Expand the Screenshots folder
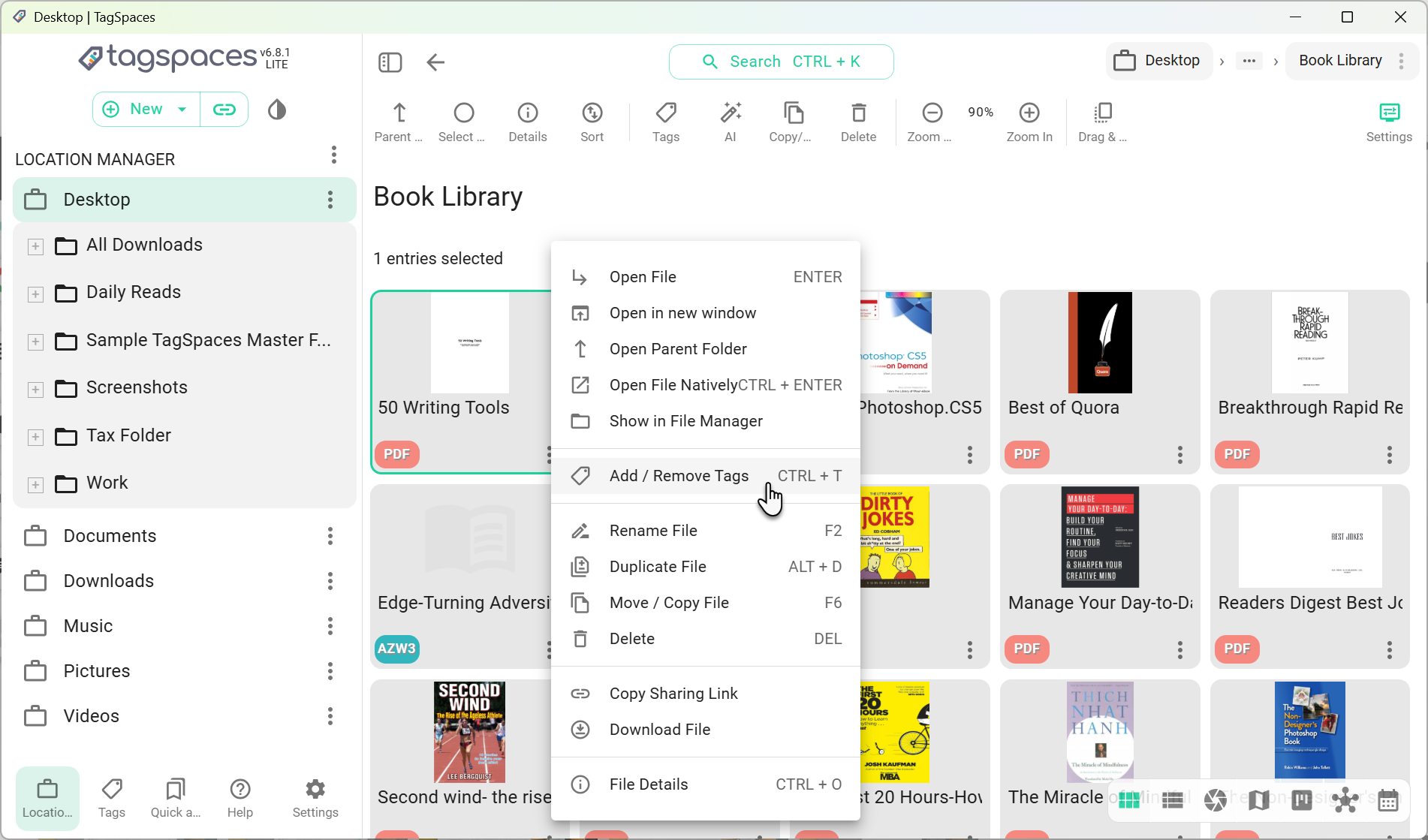This screenshot has height=840, width=1428. tap(35, 389)
